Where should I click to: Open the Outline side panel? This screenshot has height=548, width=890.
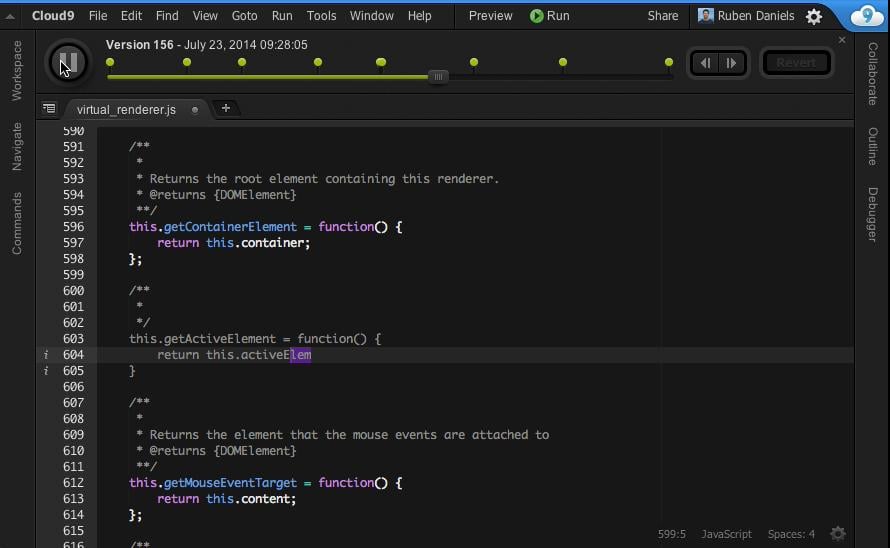[872, 147]
